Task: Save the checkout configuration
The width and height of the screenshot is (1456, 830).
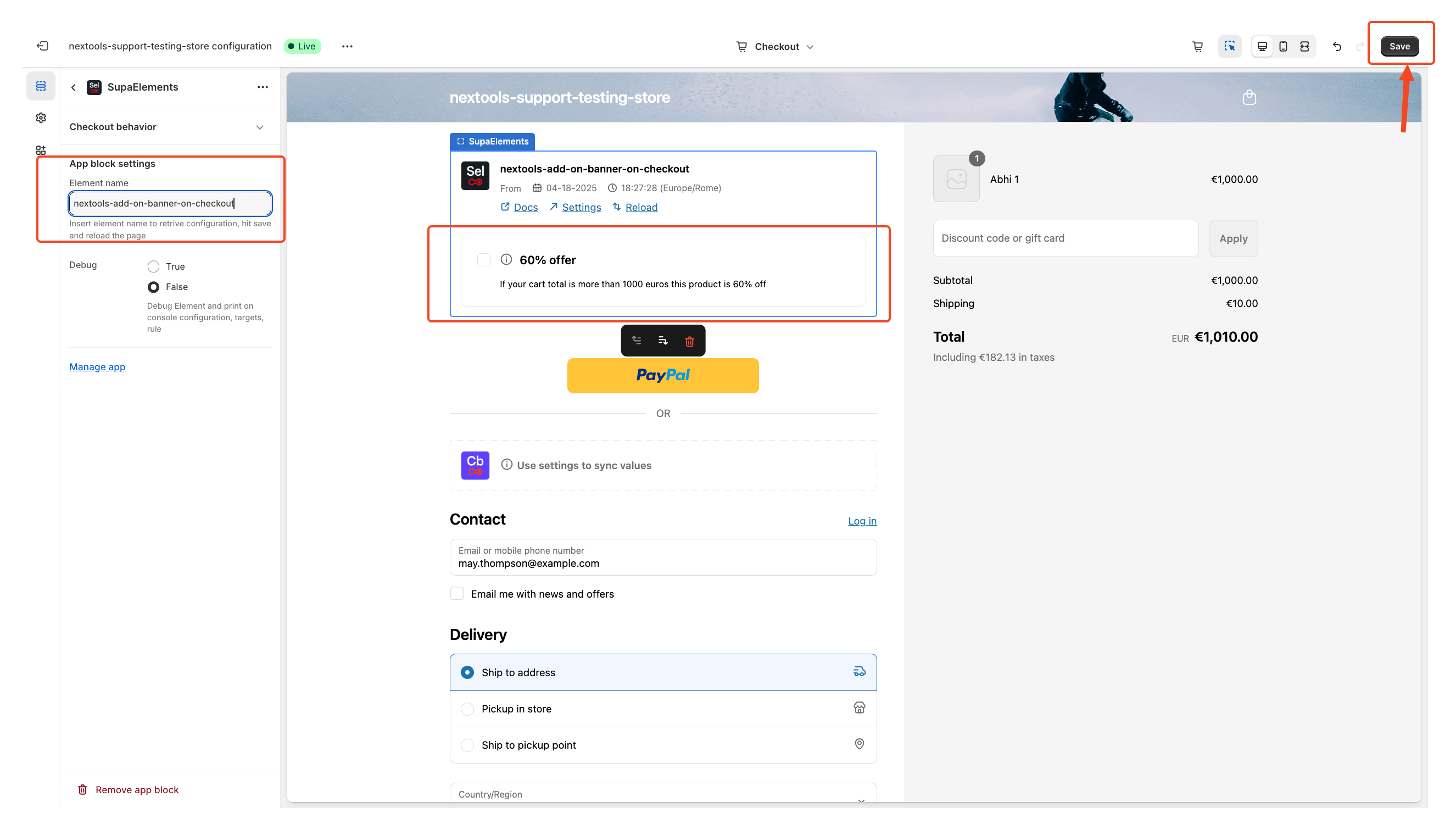Action: click(1399, 46)
